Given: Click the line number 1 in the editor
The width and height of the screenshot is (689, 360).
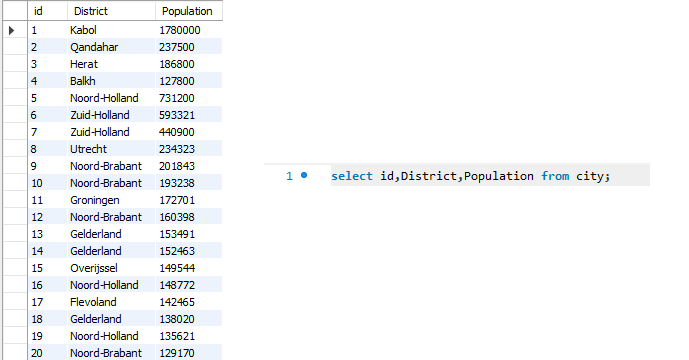Looking at the screenshot, I should tap(289, 176).
